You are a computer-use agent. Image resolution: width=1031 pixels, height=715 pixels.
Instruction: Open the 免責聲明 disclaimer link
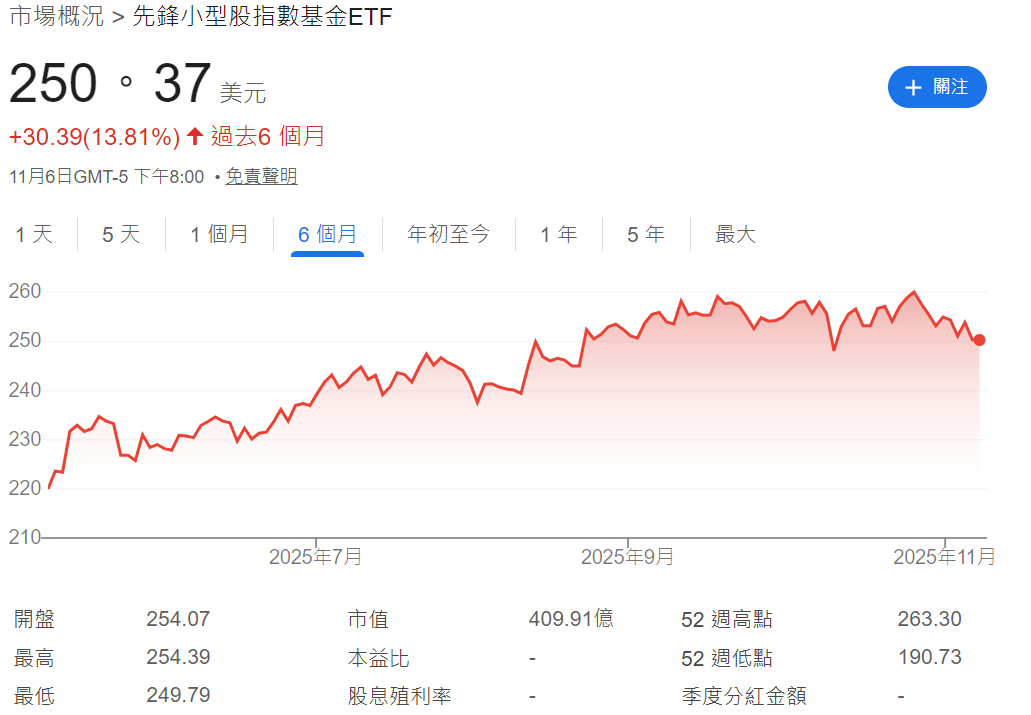click(261, 177)
